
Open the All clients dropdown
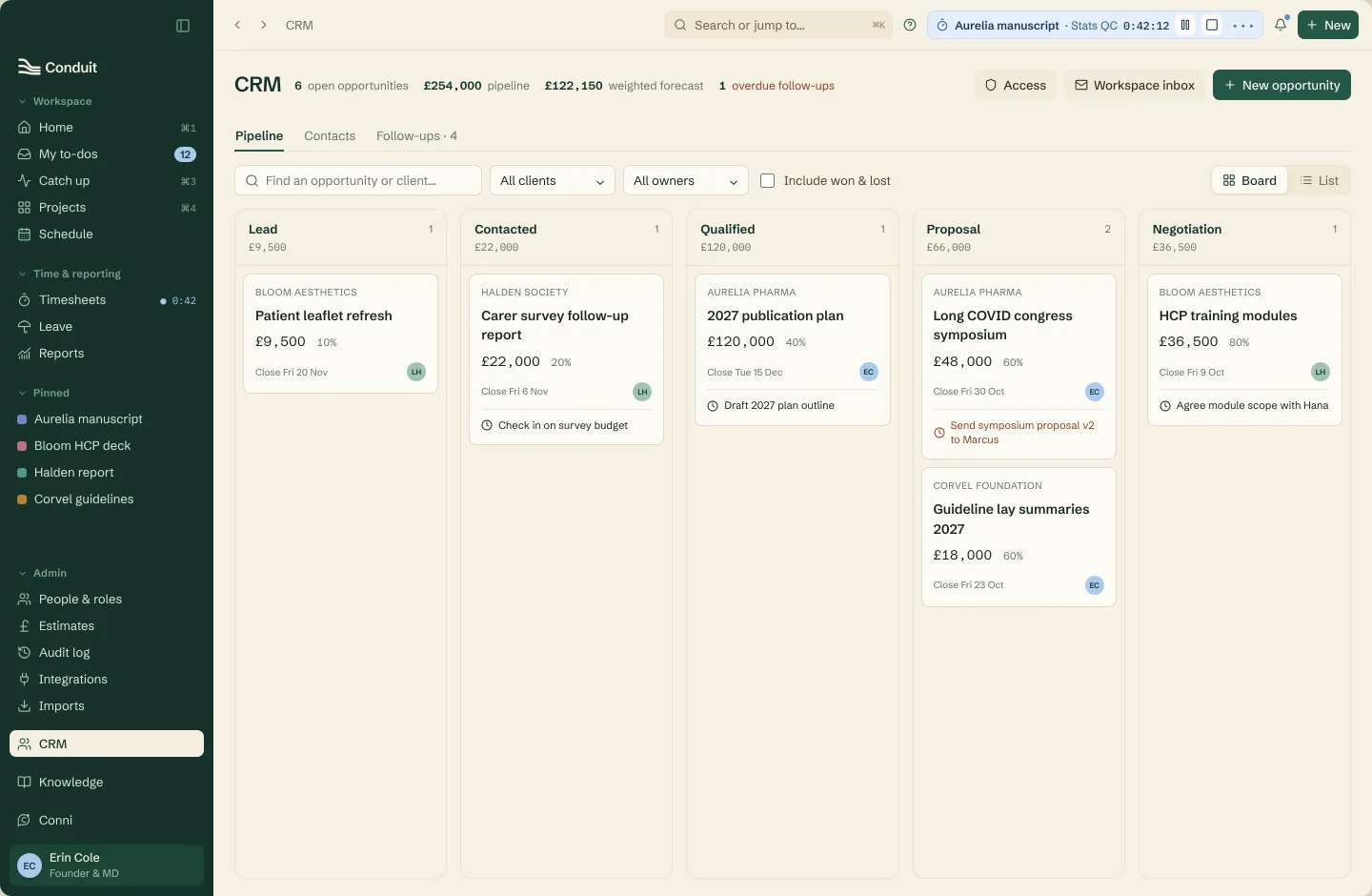[553, 181]
